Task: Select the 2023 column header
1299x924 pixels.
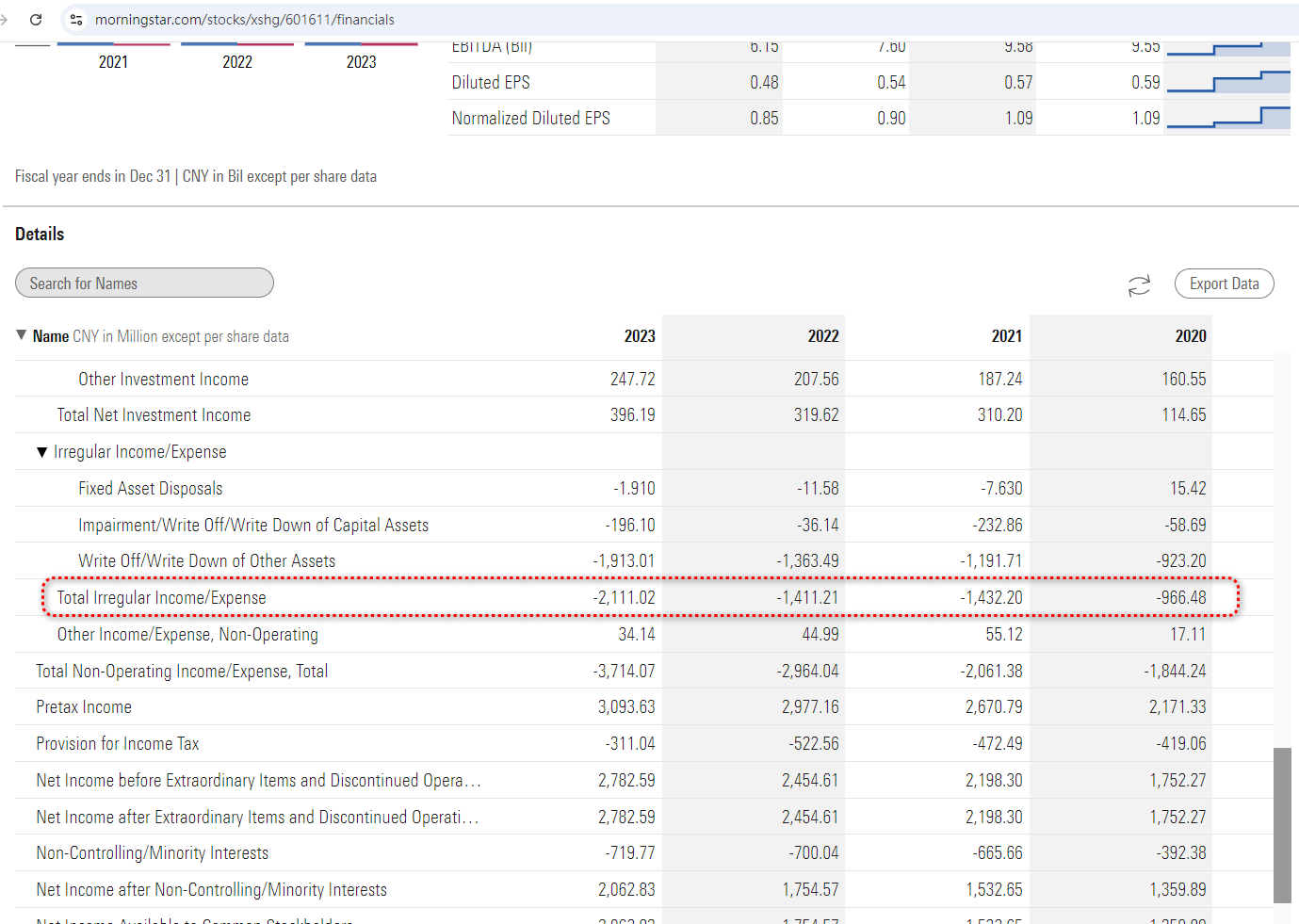Action: (640, 336)
